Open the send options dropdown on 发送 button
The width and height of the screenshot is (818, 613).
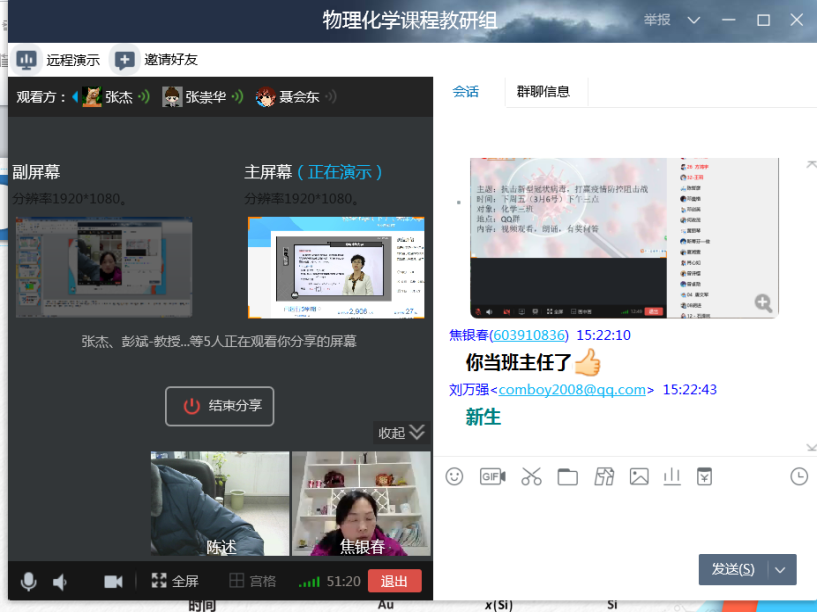tap(780, 568)
